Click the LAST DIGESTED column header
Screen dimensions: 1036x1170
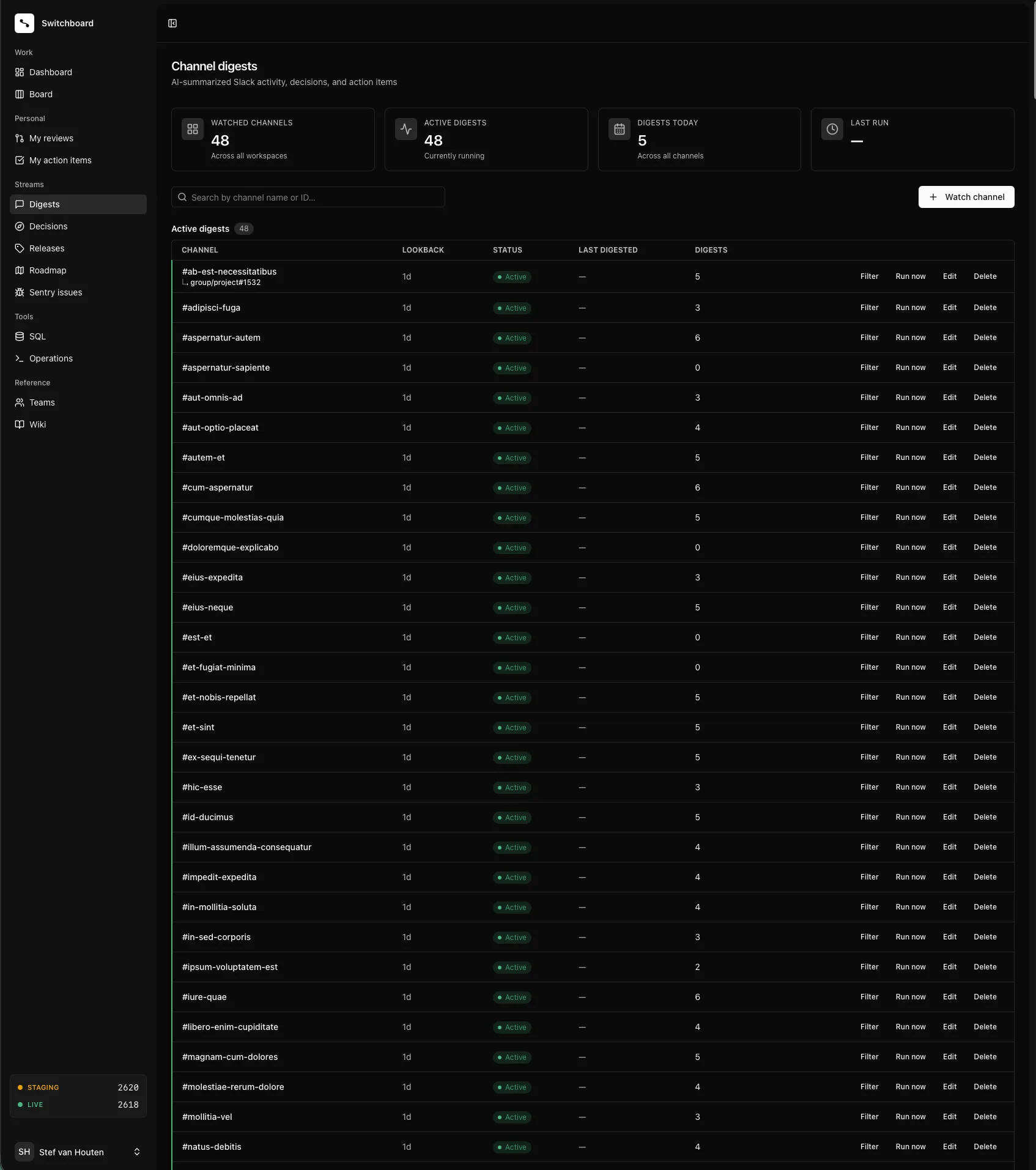(608, 250)
